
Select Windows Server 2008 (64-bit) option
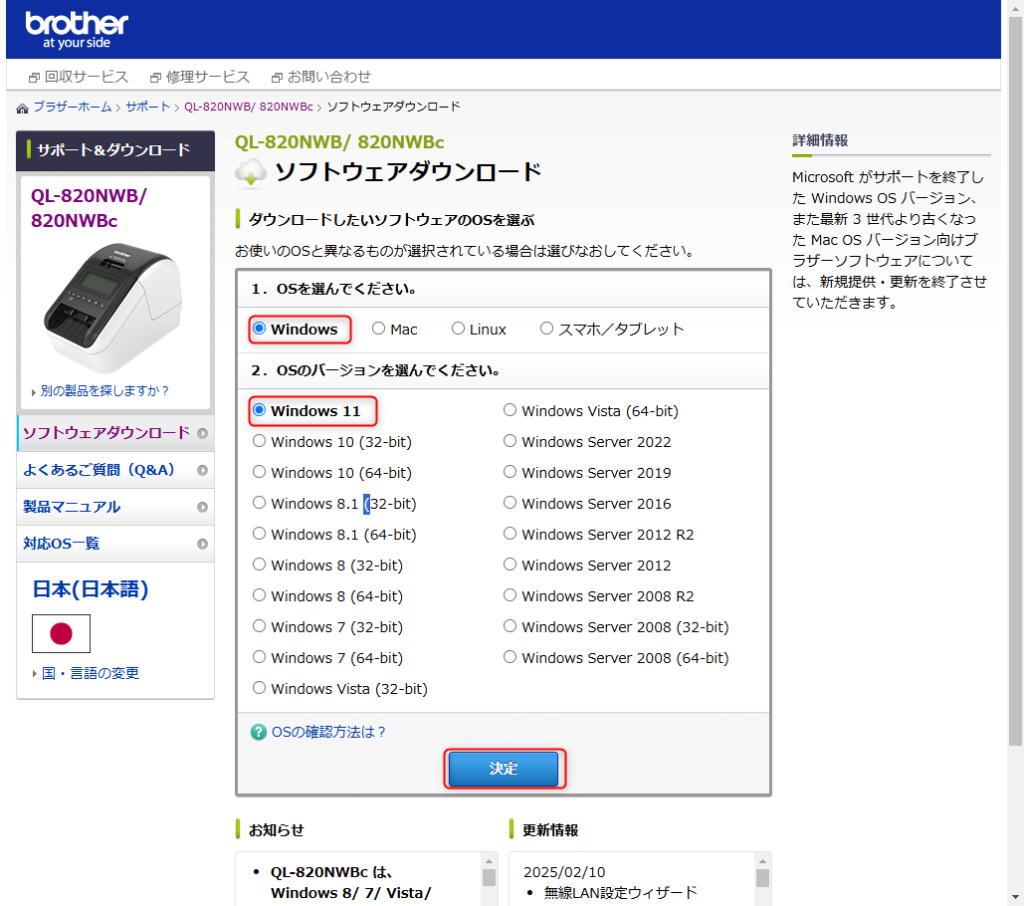coord(509,657)
